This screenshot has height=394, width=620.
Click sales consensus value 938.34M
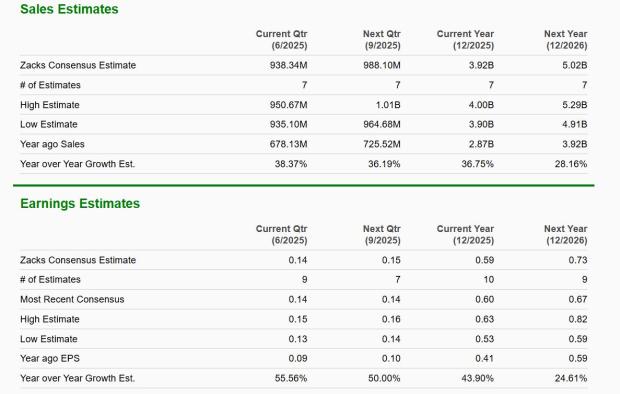[x=288, y=65]
